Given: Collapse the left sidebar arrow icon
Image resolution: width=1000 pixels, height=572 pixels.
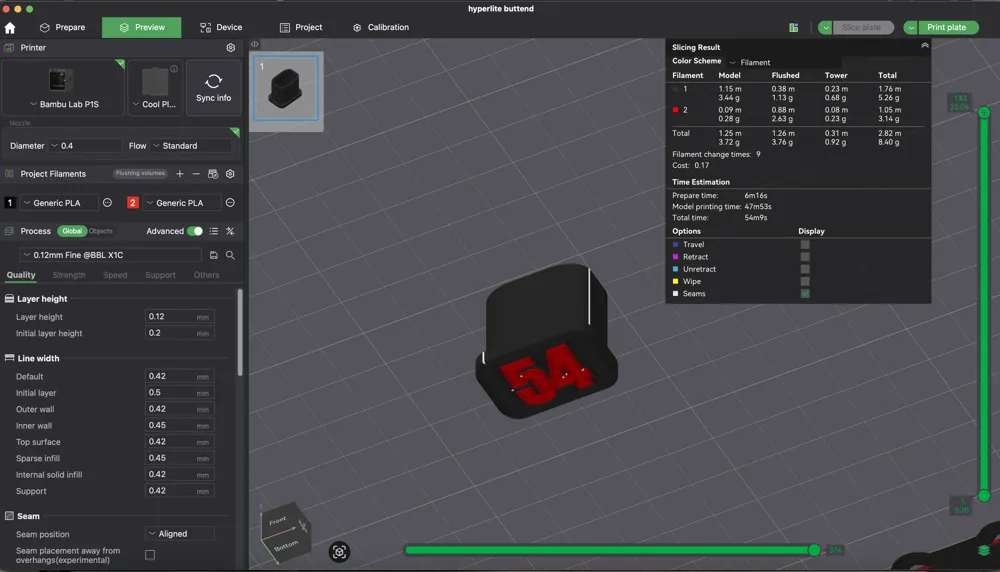Looking at the screenshot, I should 254,44.
